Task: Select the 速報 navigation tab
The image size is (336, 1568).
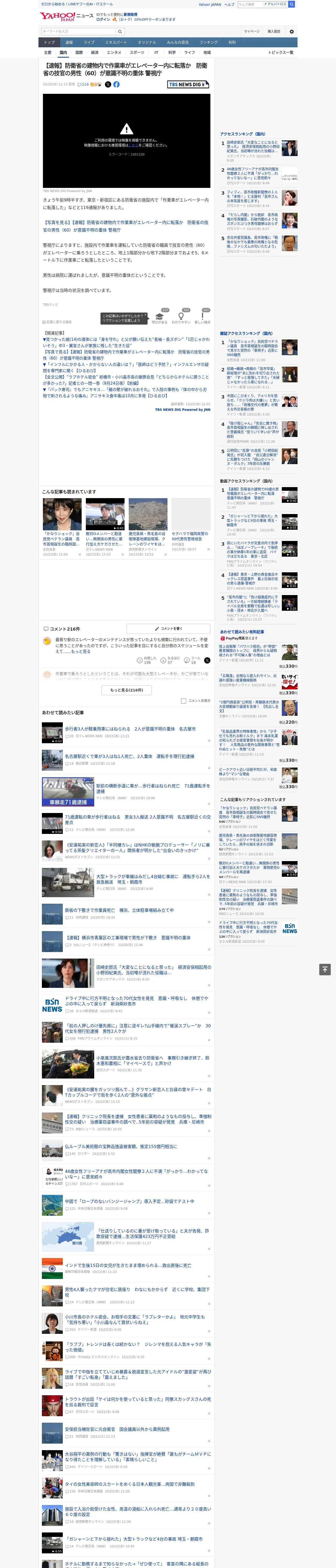Action: (69, 43)
